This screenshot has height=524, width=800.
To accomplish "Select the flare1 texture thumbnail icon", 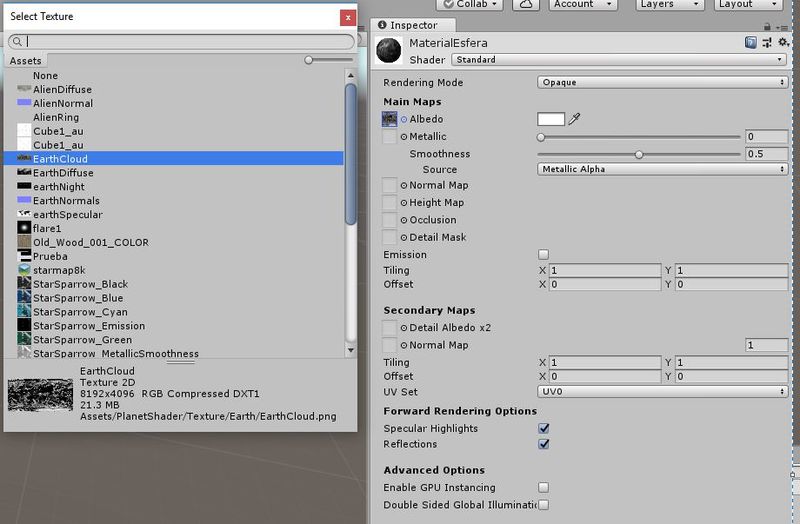I will (x=24, y=228).
